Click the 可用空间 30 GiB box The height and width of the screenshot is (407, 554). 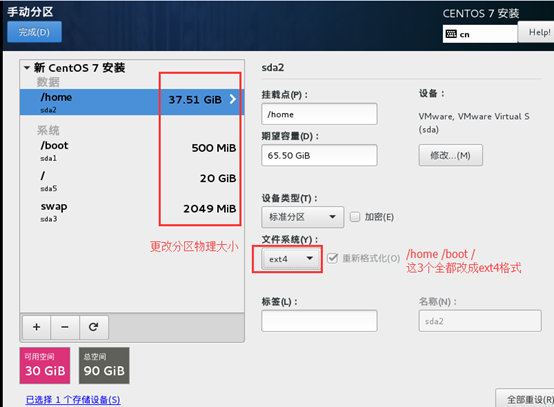(45, 365)
